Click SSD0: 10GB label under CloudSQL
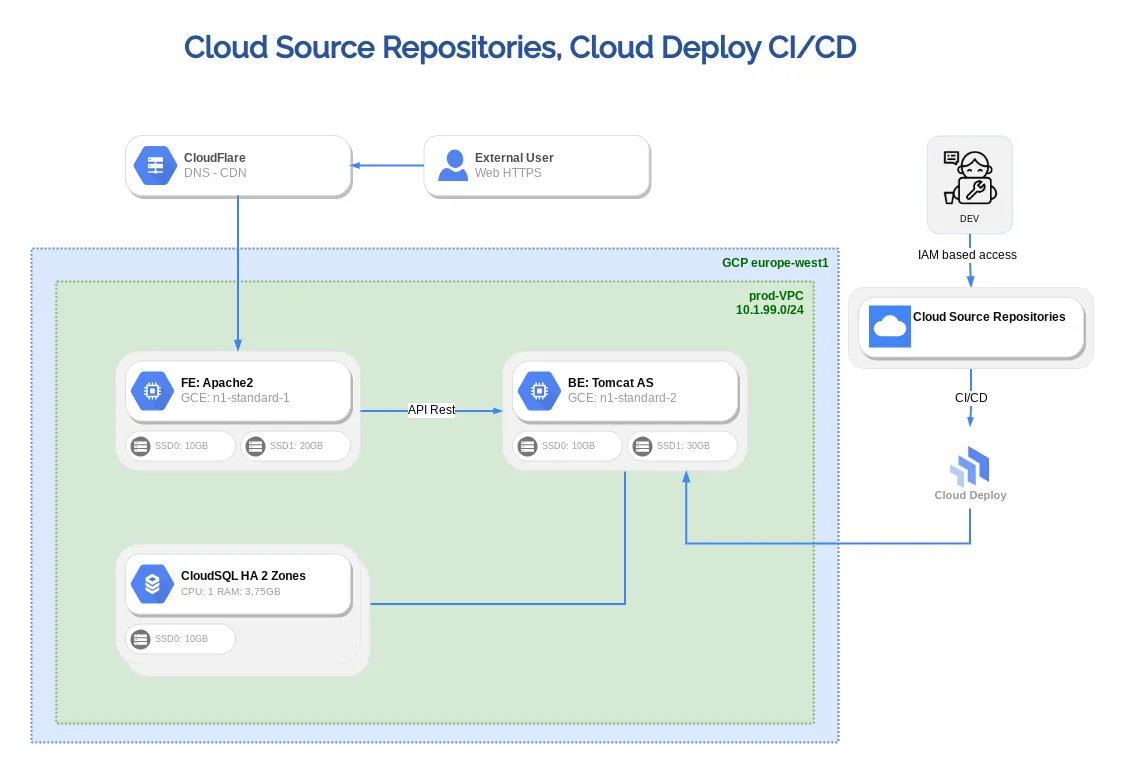The width and height of the screenshot is (1124, 773). [181, 639]
